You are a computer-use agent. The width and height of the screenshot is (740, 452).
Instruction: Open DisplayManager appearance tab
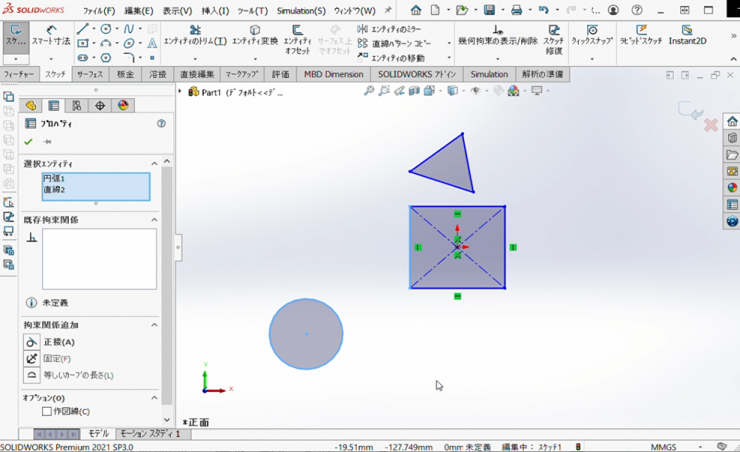123,106
